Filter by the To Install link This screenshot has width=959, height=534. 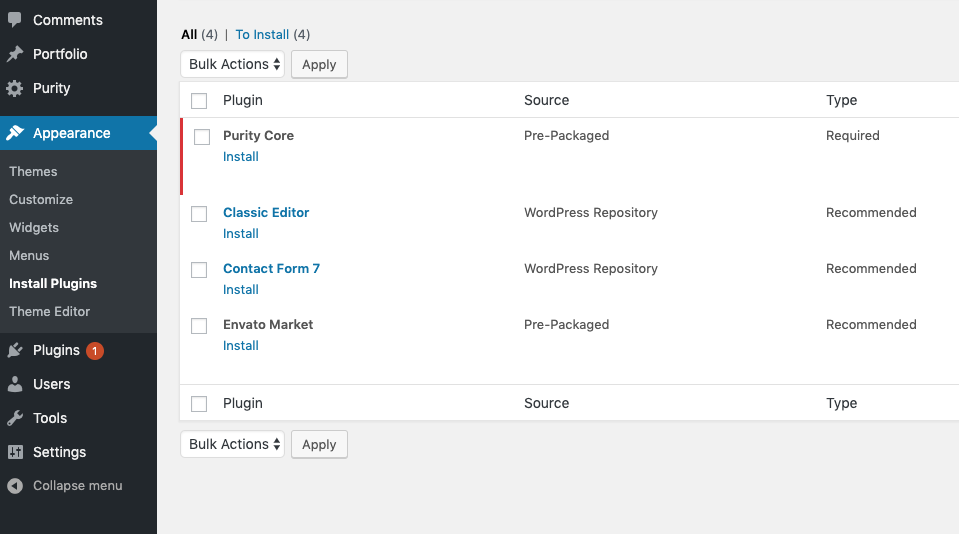[262, 34]
